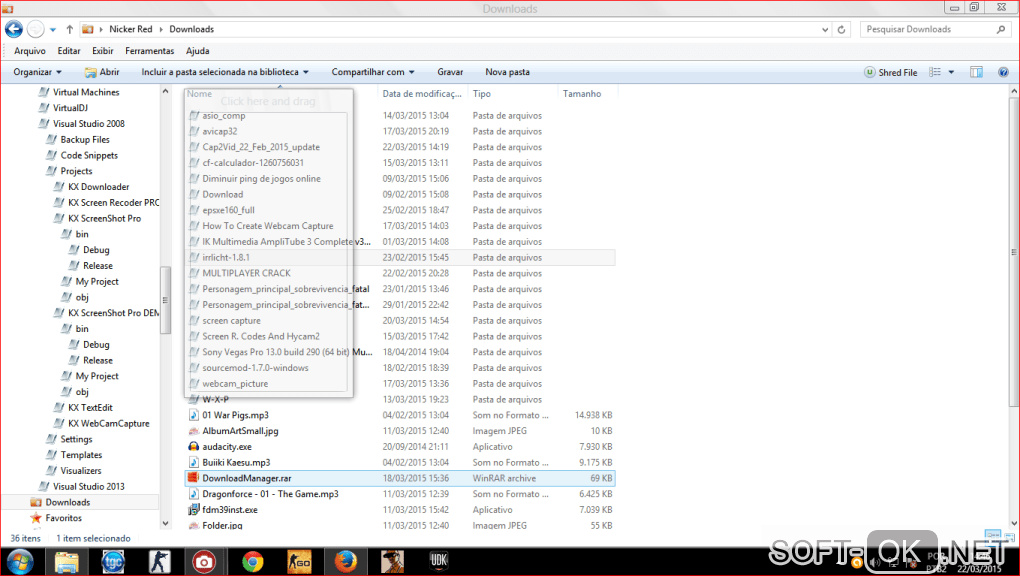This screenshot has height=576, width=1020.
Task: Select KX TextEdit folder in tree
Action: click(x=90, y=407)
